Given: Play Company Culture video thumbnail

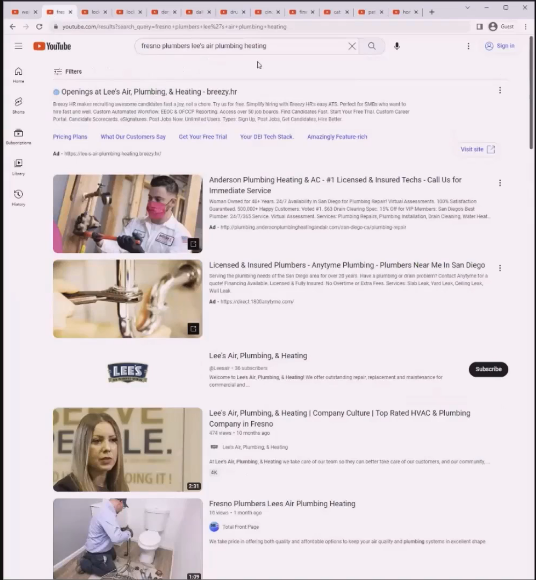Looking at the screenshot, I should 128,449.
